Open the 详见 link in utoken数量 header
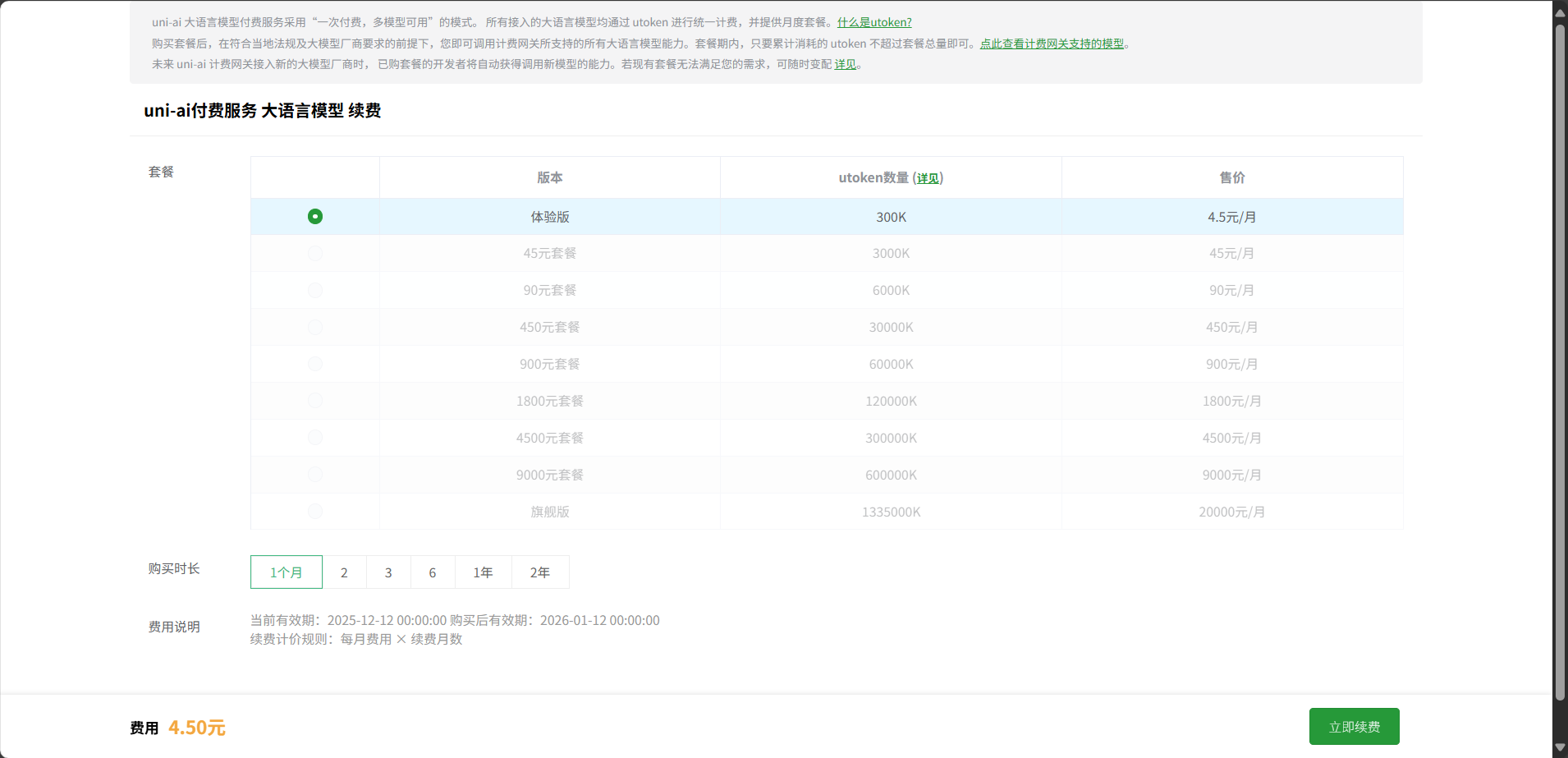 point(928,178)
